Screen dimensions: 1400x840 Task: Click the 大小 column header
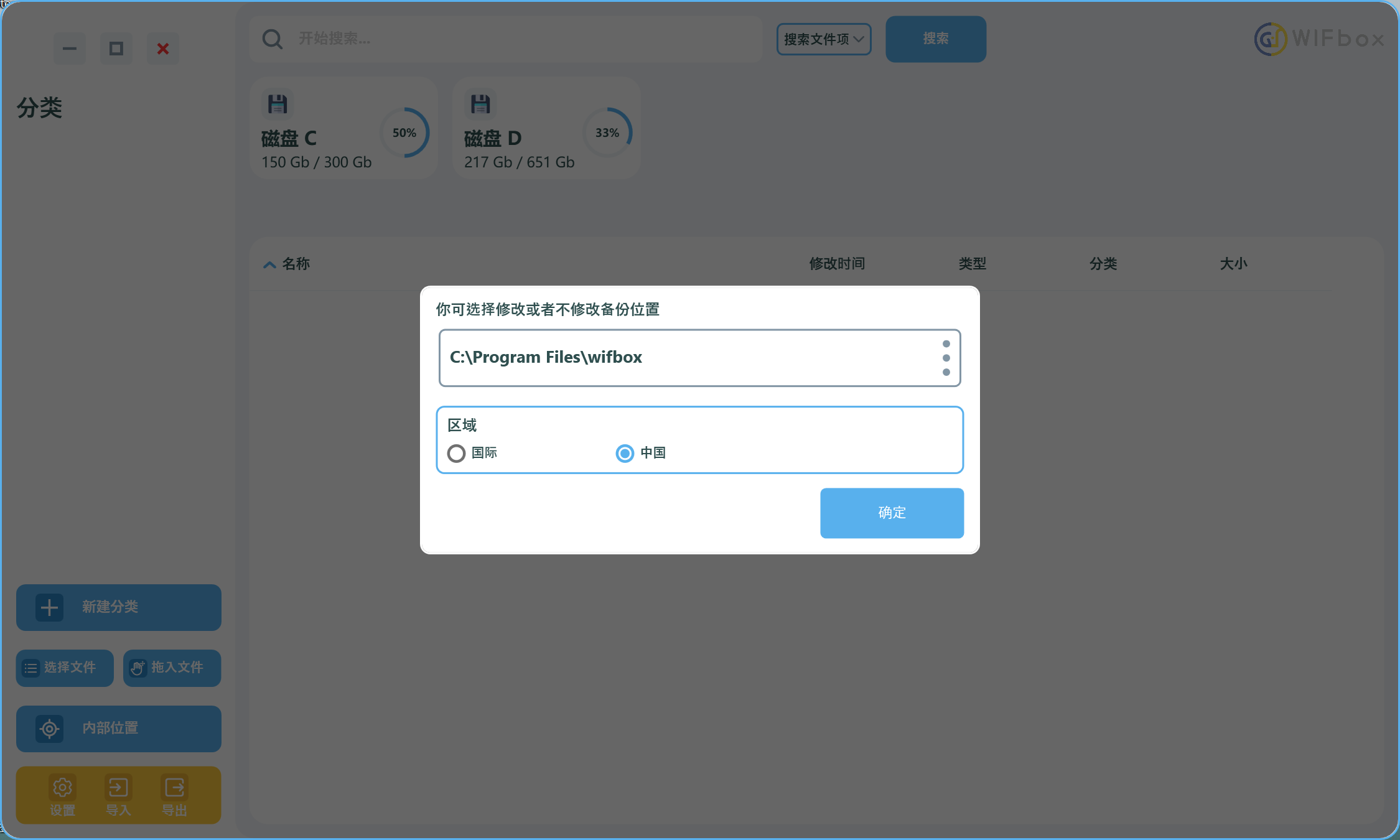[x=1233, y=264]
